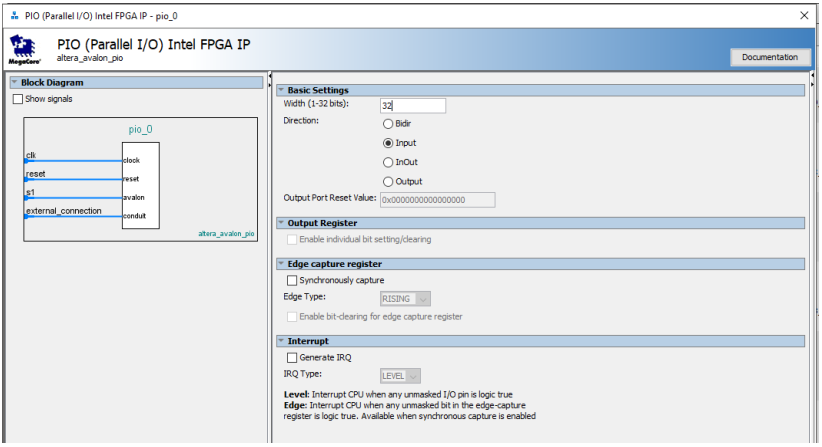Viewport: 822px width, 447px height.
Task: Click the s1 signal label in diagram
Action: 30,192
